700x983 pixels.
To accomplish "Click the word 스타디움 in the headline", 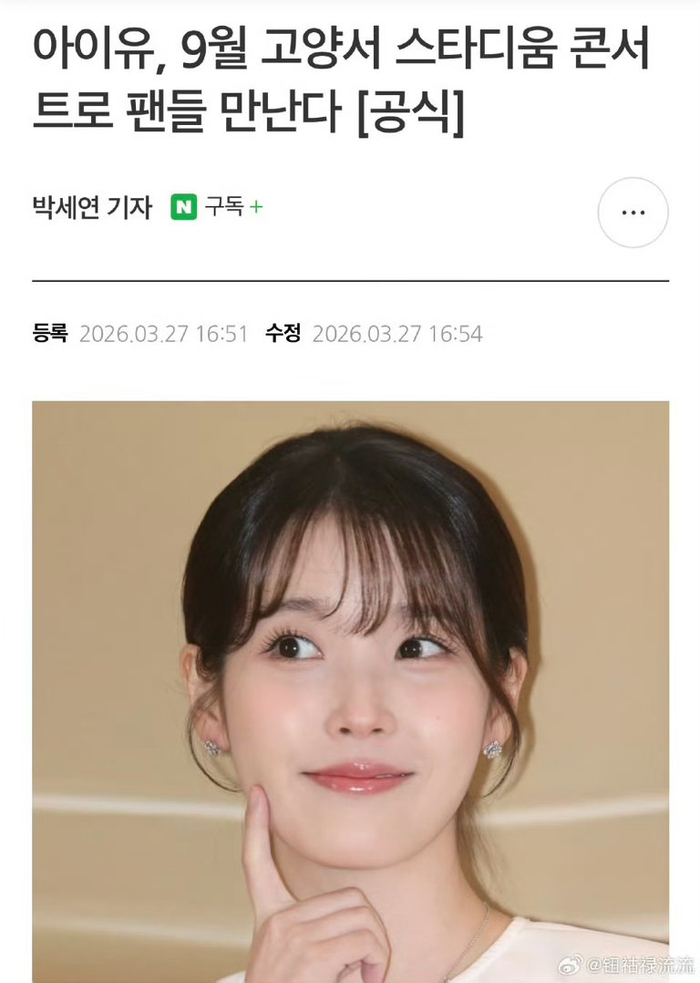I will point(476,48).
